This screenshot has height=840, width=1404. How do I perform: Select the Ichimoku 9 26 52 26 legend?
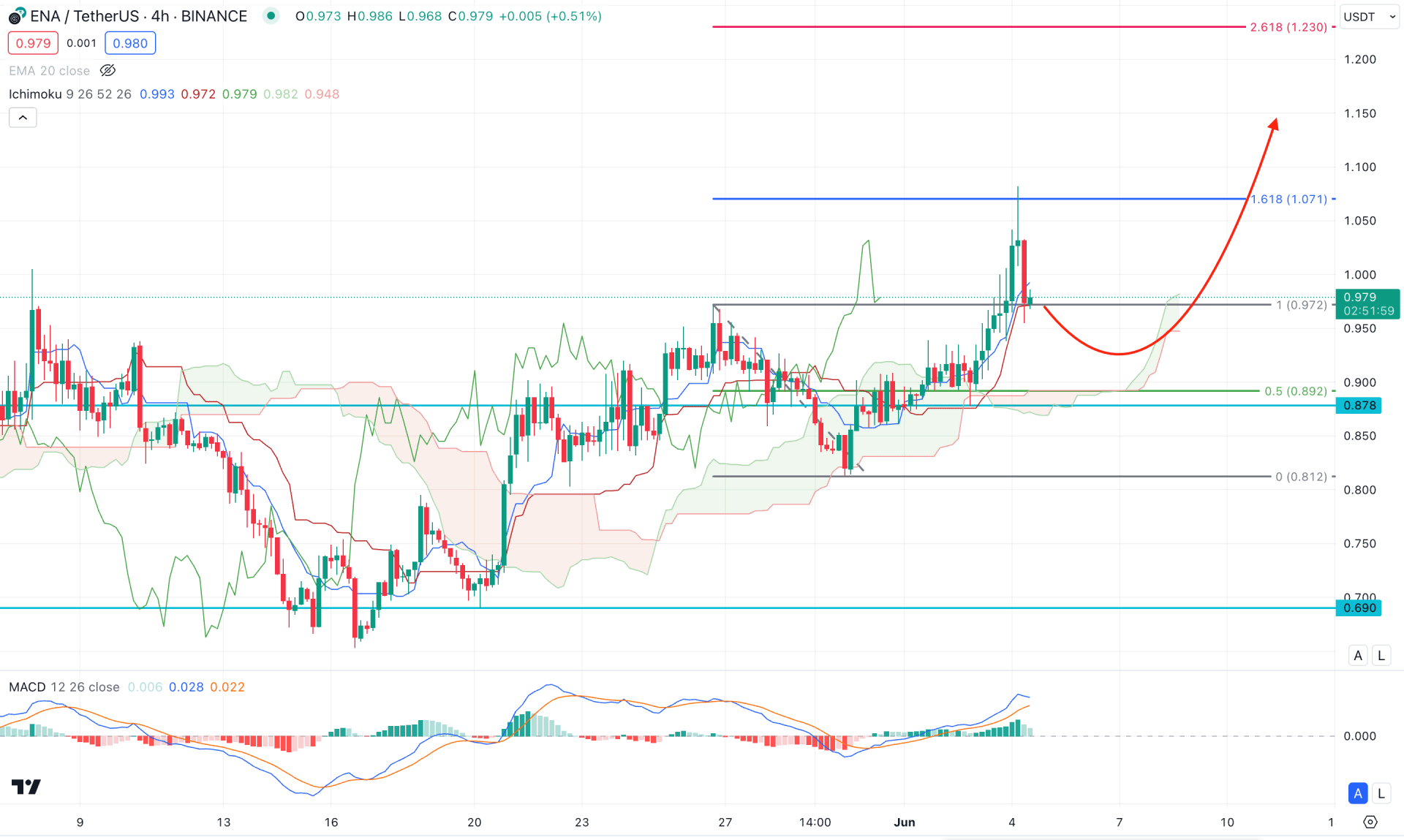tap(70, 94)
